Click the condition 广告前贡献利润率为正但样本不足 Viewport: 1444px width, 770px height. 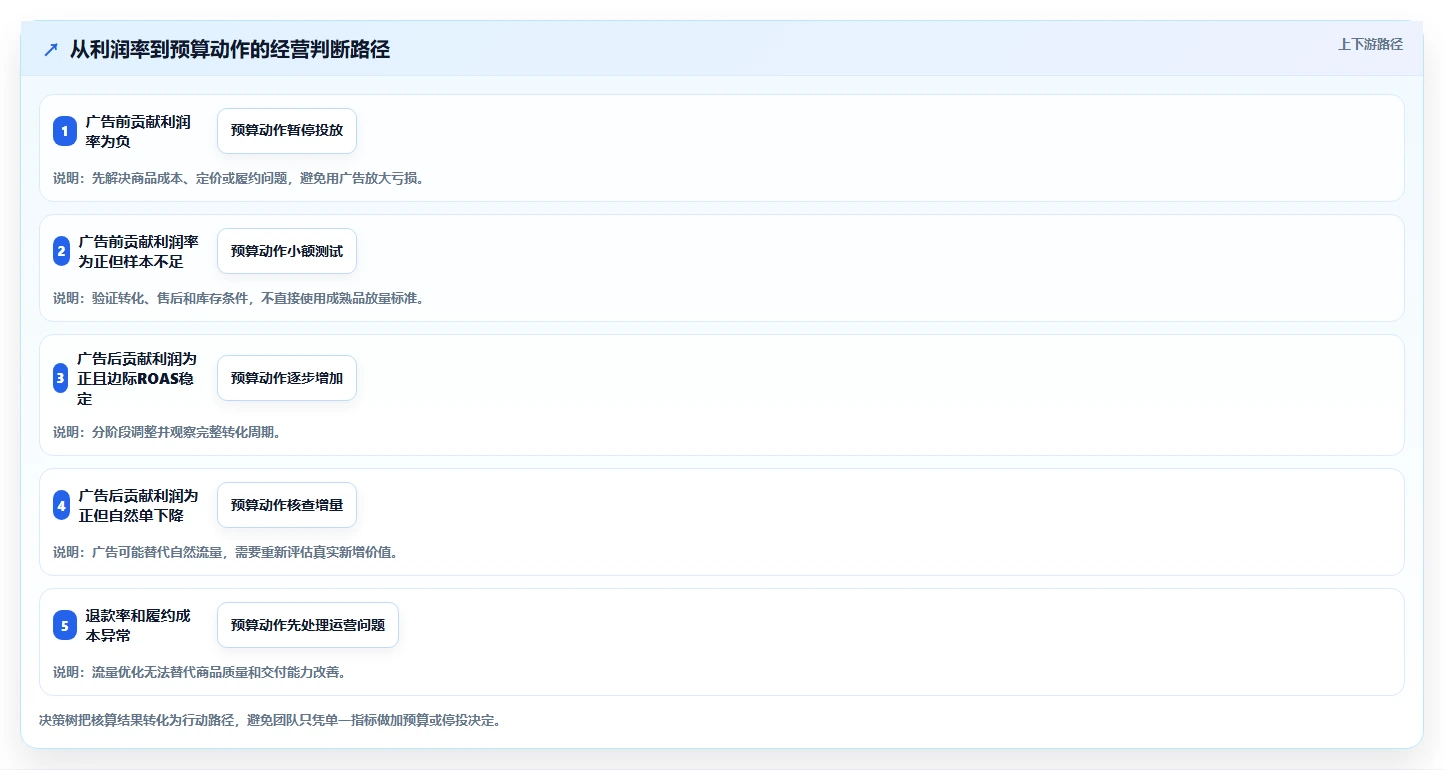pos(139,251)
